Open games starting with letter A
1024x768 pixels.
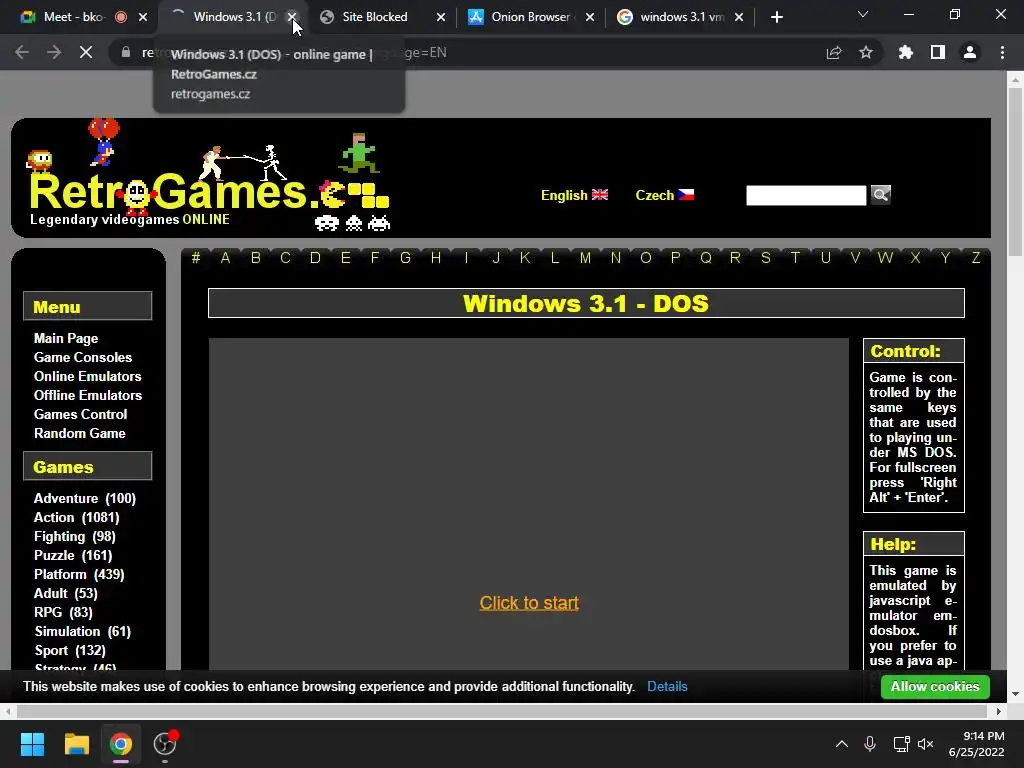225,258
